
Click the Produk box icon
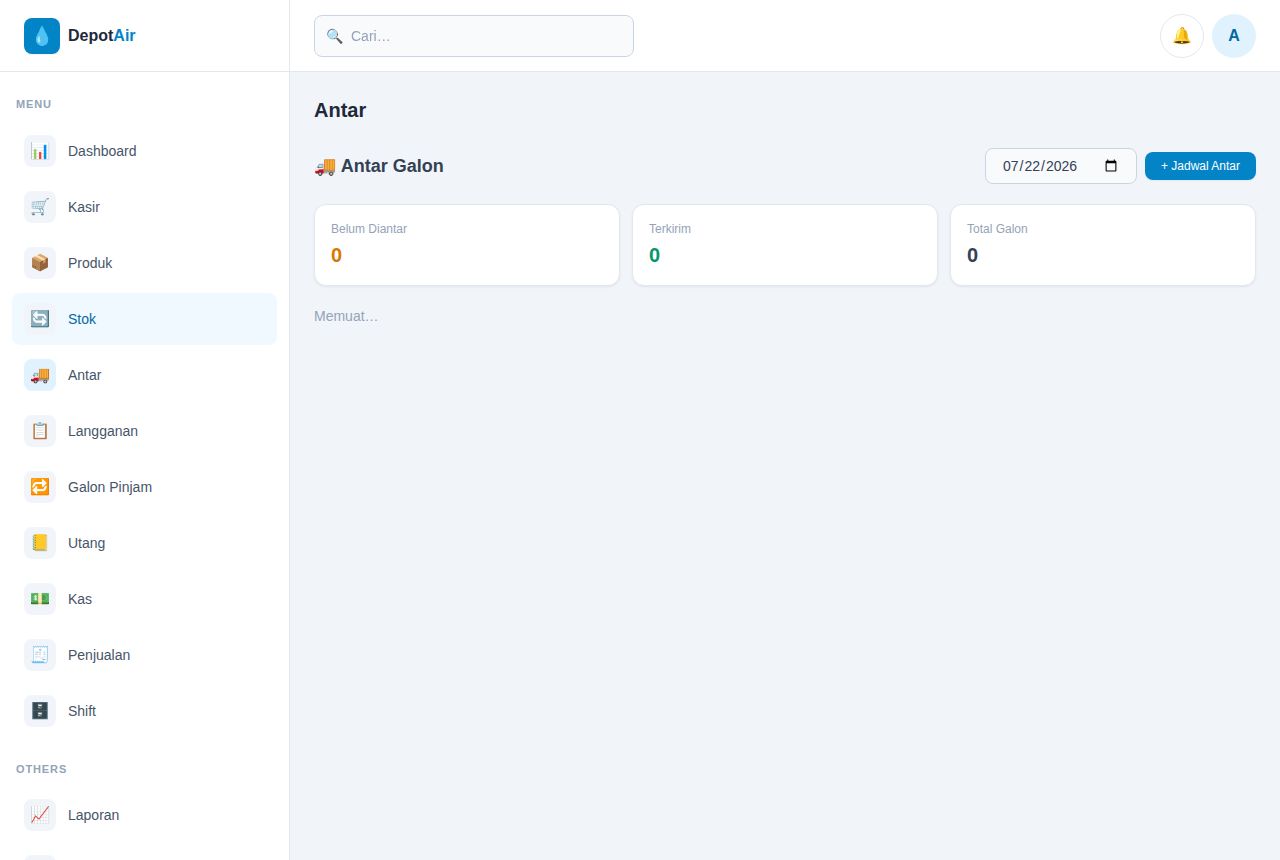click(x=40, y=263)
